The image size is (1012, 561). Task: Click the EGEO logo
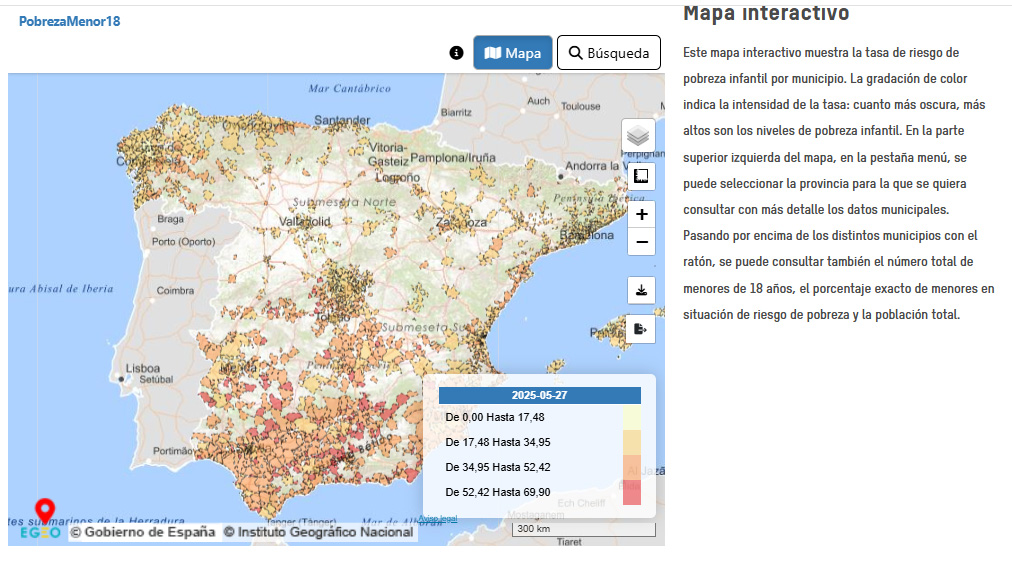40,533
